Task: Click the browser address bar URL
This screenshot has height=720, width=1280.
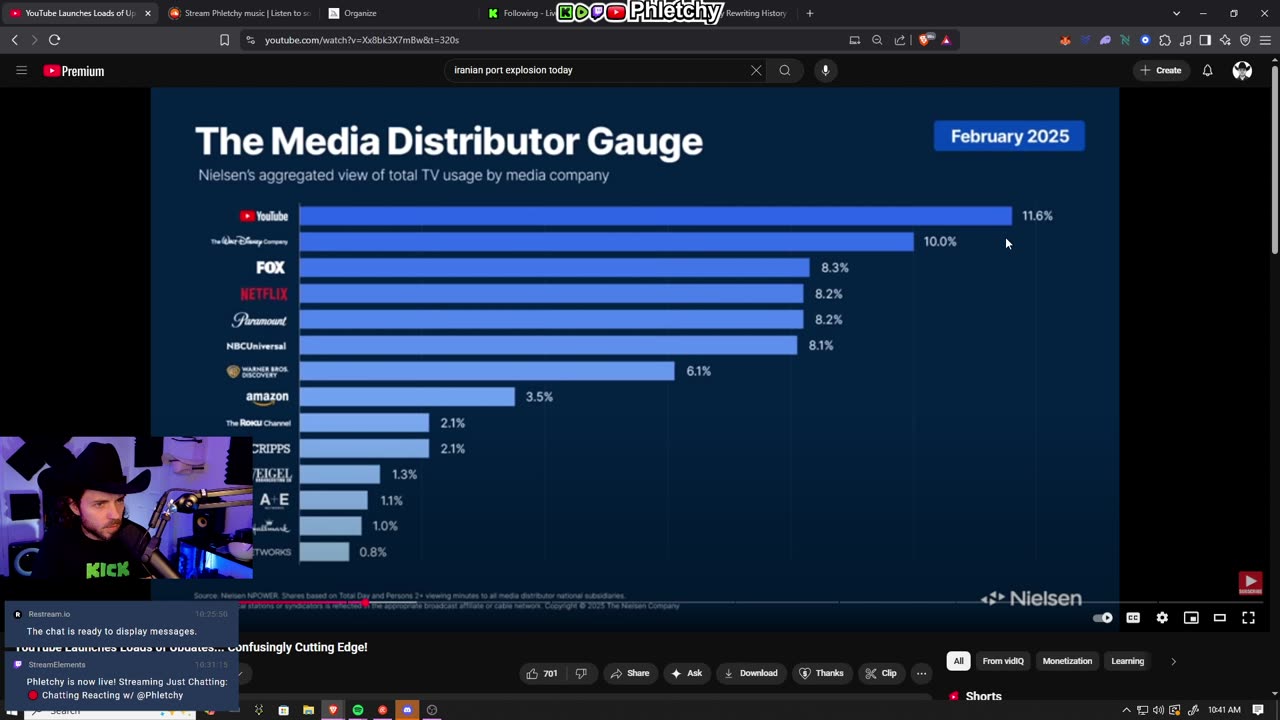Action: [x=362, y=40]
